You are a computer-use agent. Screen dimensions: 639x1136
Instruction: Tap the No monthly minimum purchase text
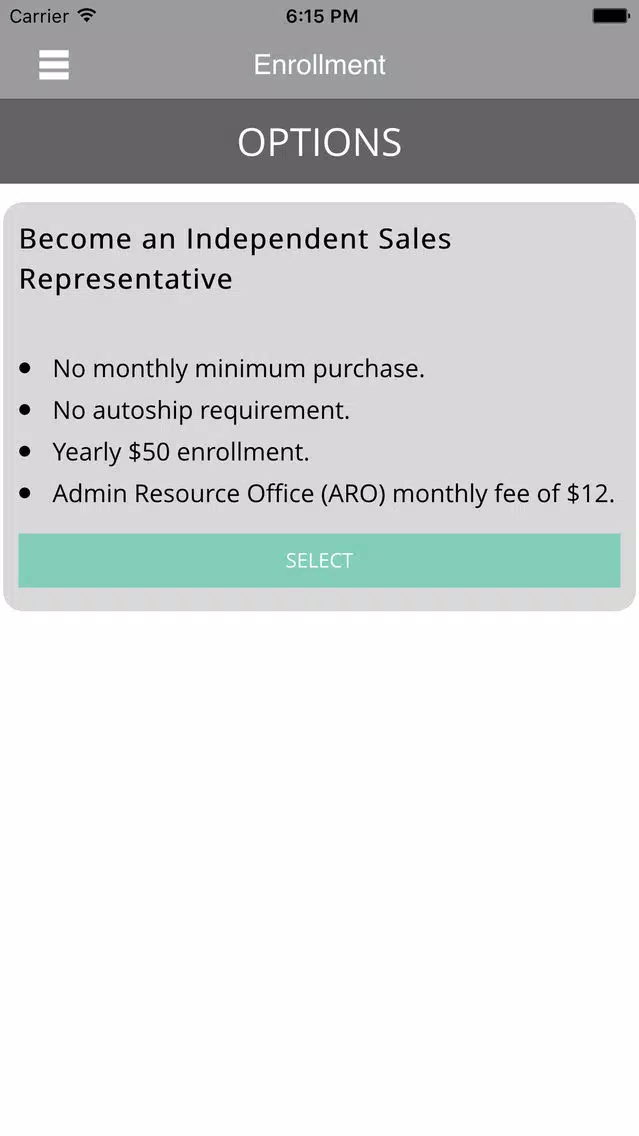coord(238,369)
